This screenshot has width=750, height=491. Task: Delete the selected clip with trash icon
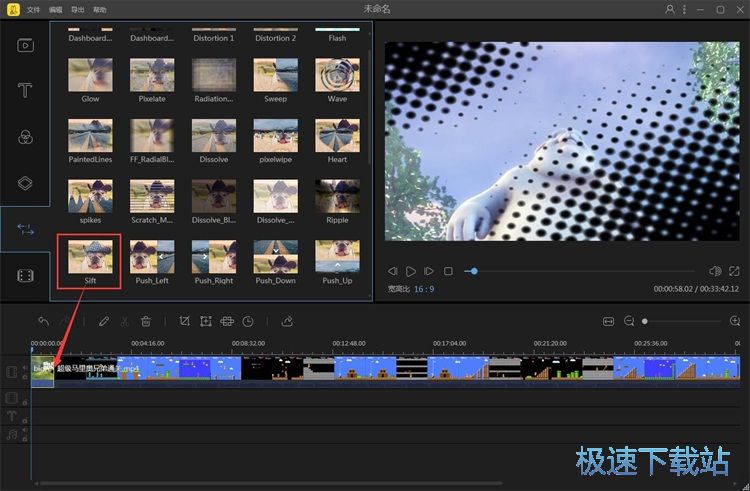146,321
